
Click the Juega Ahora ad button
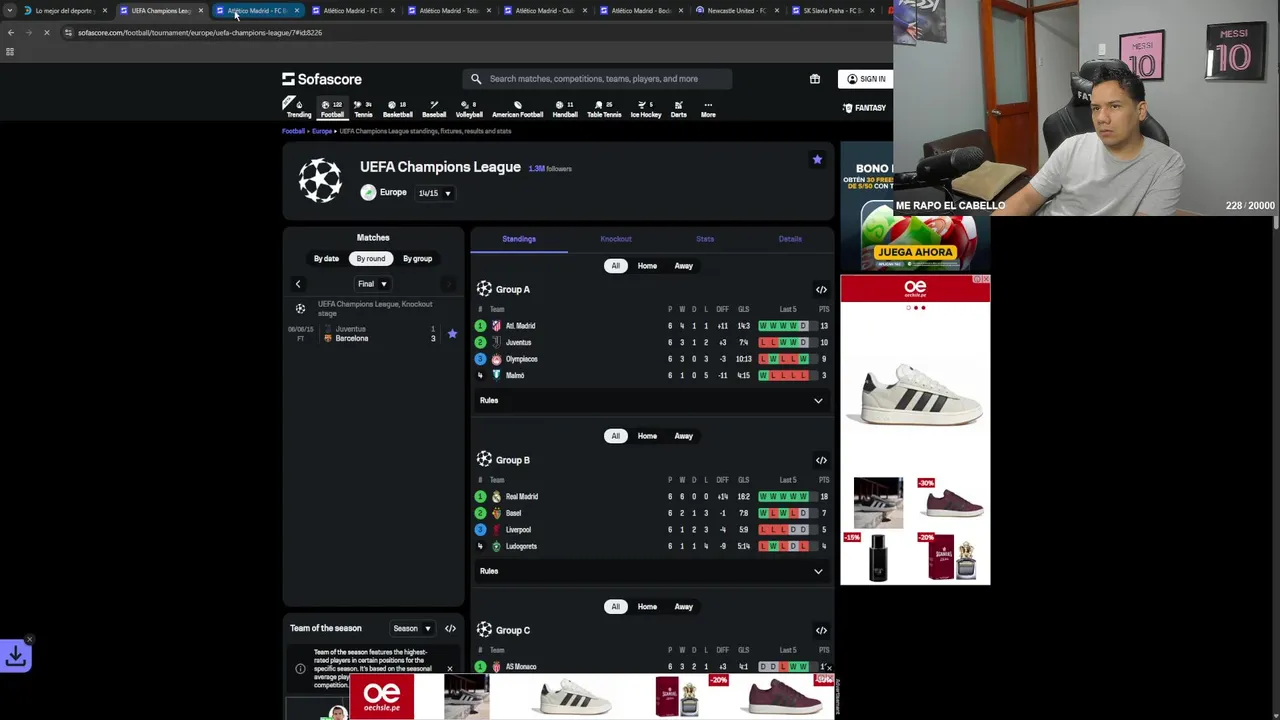(x=915, y=253)
